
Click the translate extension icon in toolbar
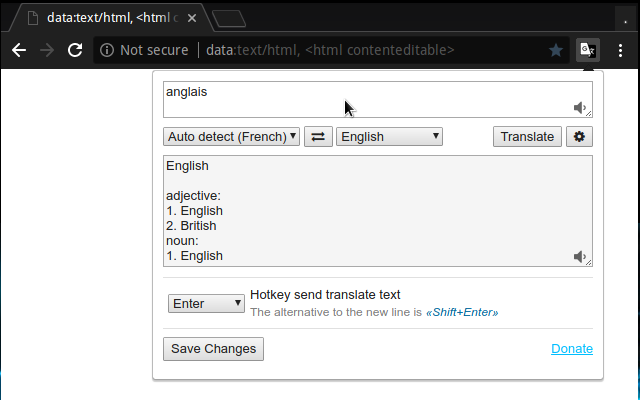[x=588, y=50]
